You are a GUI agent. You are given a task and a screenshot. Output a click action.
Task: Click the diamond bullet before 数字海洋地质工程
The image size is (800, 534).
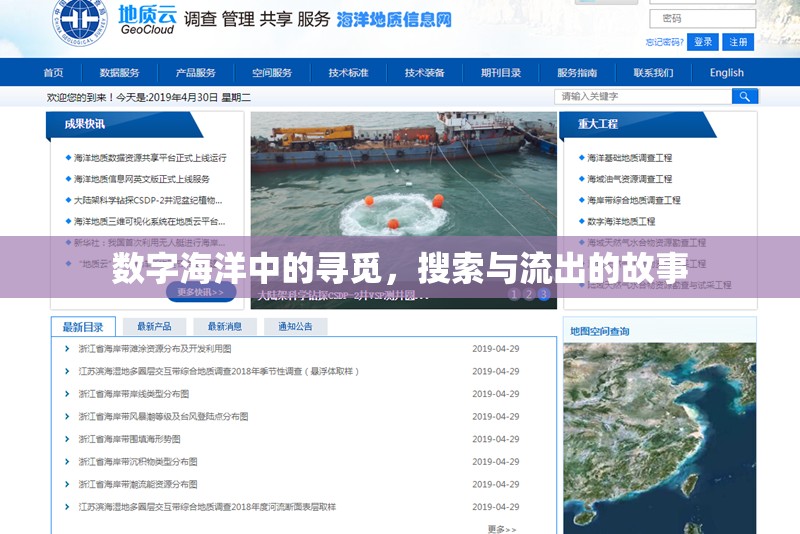click(x=581, y=221)
